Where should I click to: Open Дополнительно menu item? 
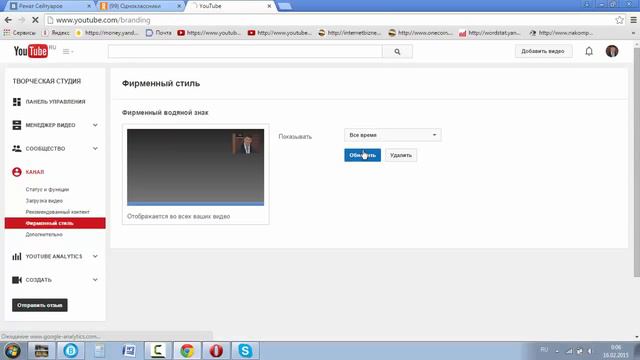[44, 235]
